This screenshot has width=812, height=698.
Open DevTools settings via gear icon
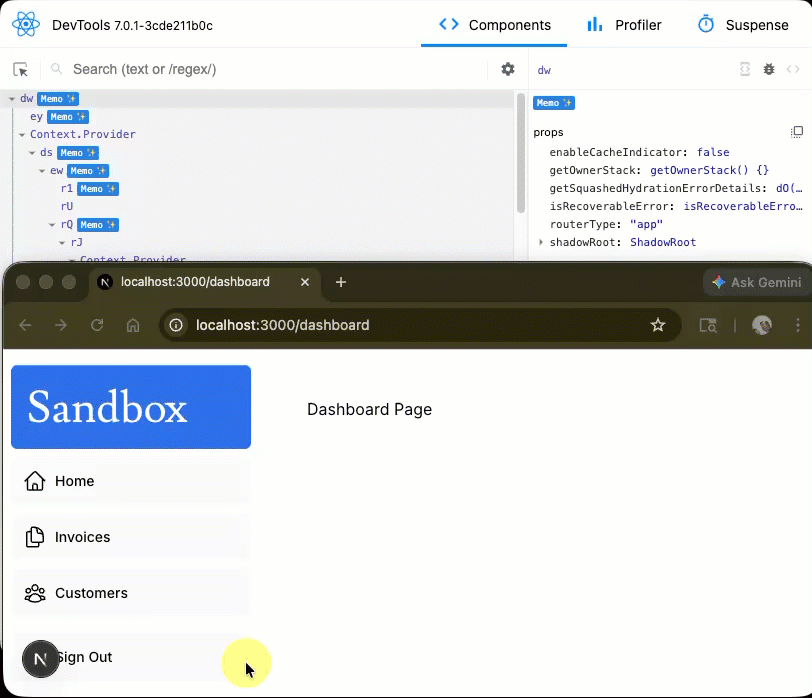[x=508, y=69]
